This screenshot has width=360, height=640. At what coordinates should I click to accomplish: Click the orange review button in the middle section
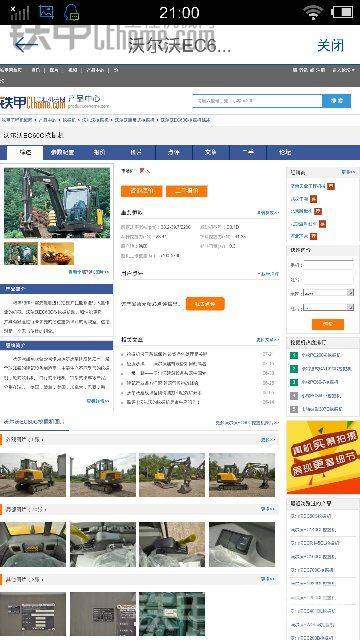(205, 304)
